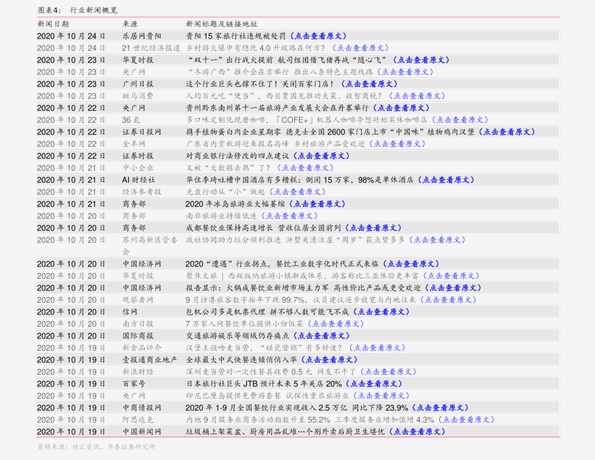Click 点击查看原文 for 火锅成餐饮业 report

point(453,288)
